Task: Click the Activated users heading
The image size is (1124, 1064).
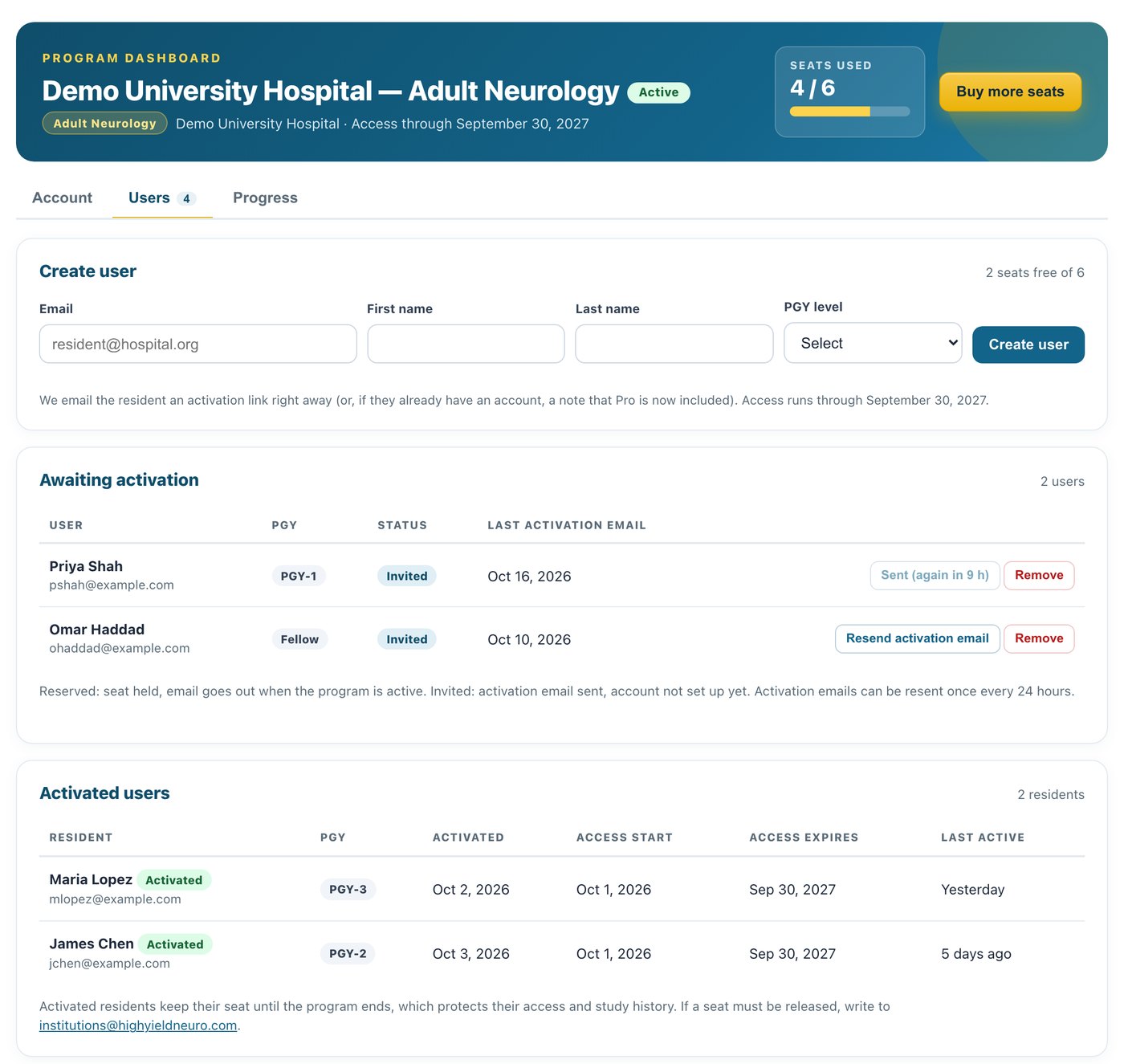Action: pos(104,793)
